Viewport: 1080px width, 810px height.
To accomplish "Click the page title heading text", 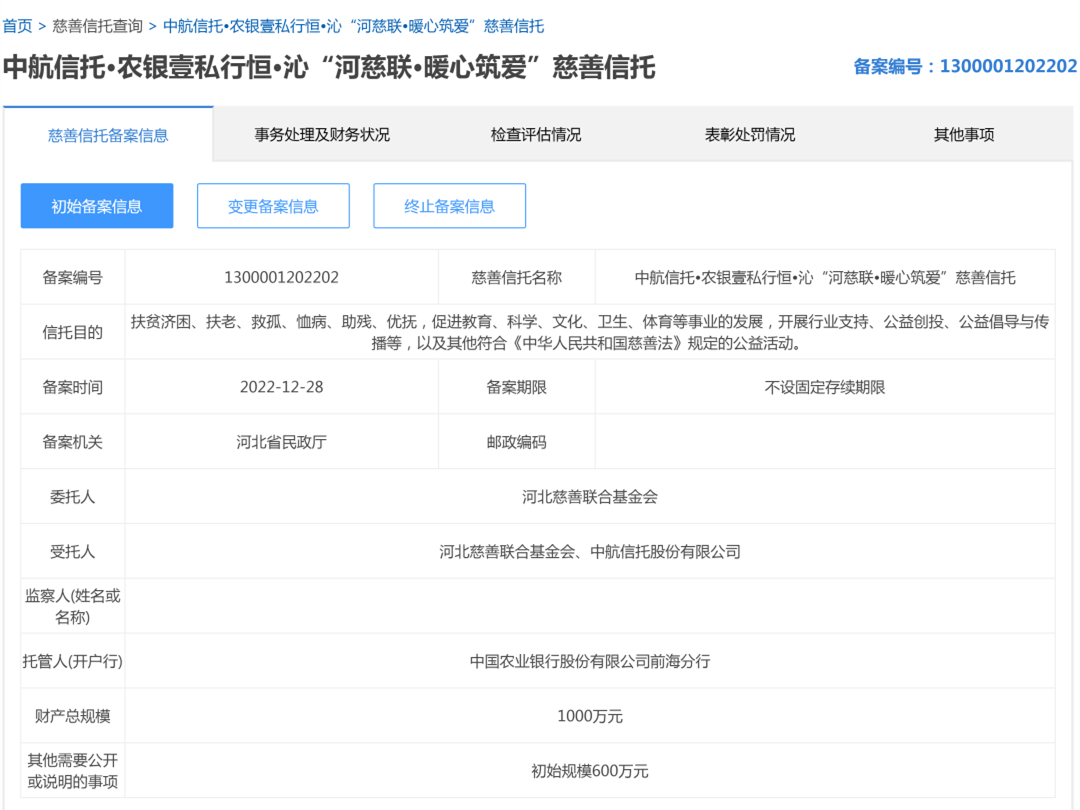I will click(x=329, y=67).
